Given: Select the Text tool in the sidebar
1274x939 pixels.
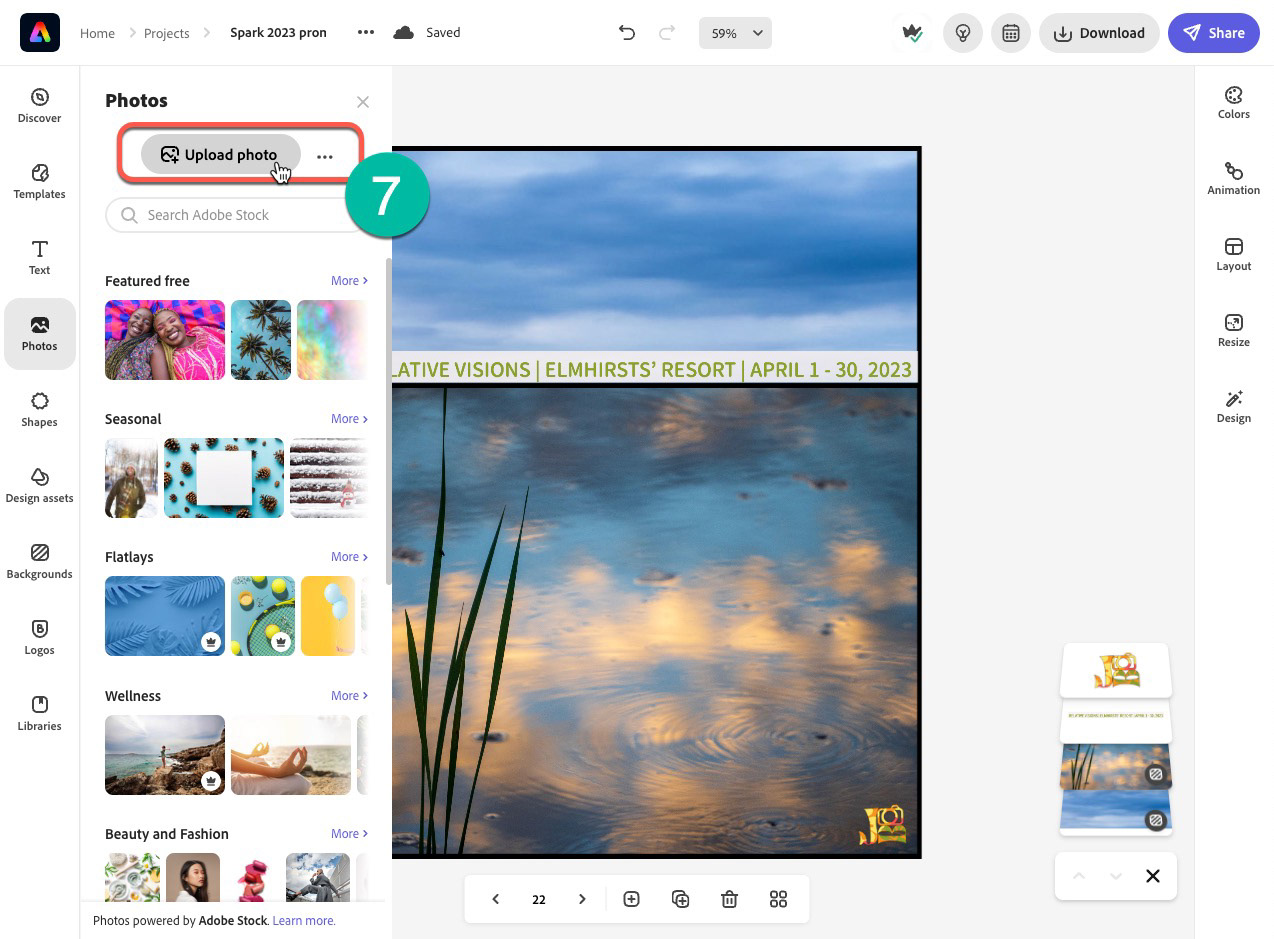Looking at the screenshot, I should click(x=40, y=257).
